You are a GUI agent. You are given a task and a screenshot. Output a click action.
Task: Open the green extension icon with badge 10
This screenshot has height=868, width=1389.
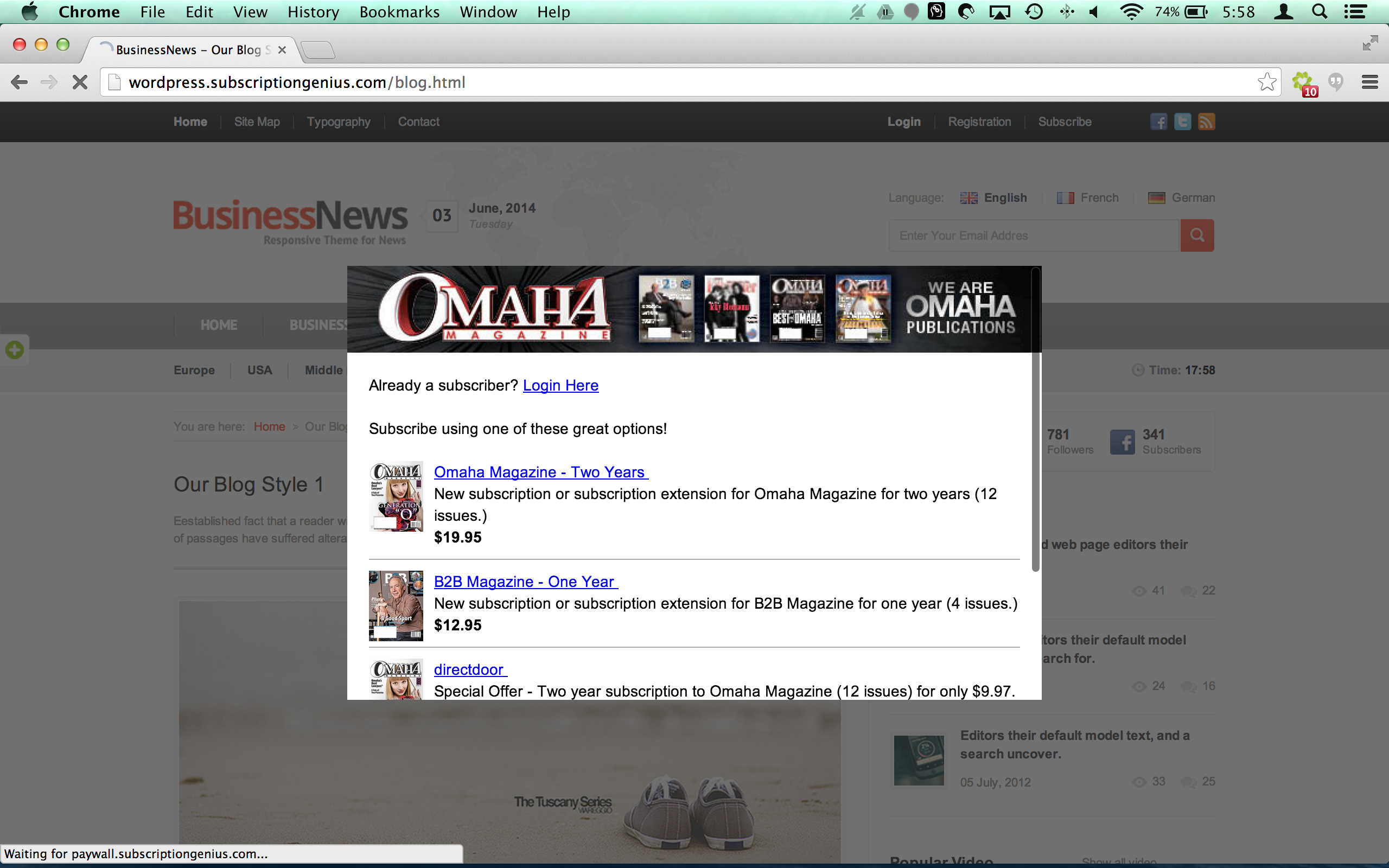(1304, 83)
